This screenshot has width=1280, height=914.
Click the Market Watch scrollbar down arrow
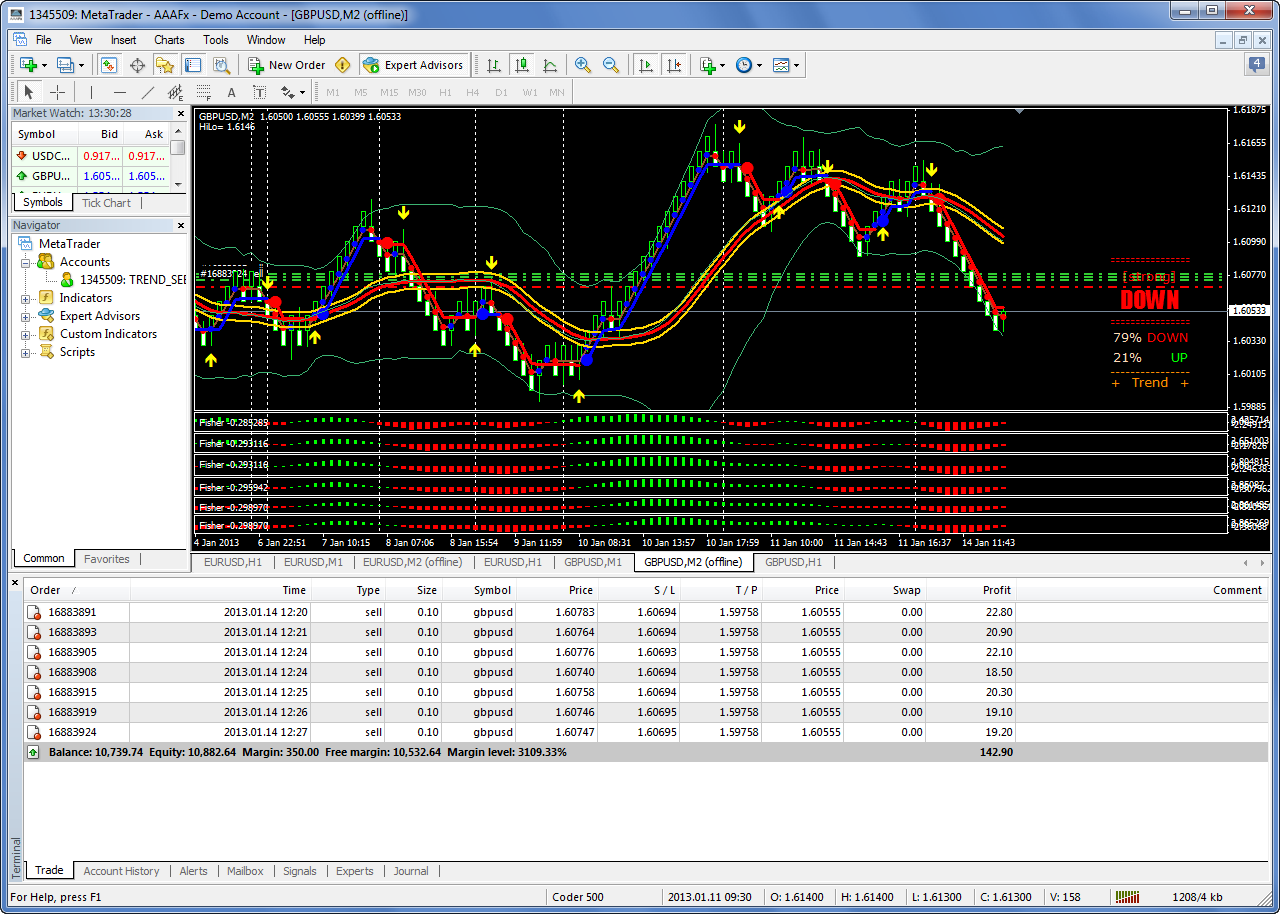(x=178, y=184)
